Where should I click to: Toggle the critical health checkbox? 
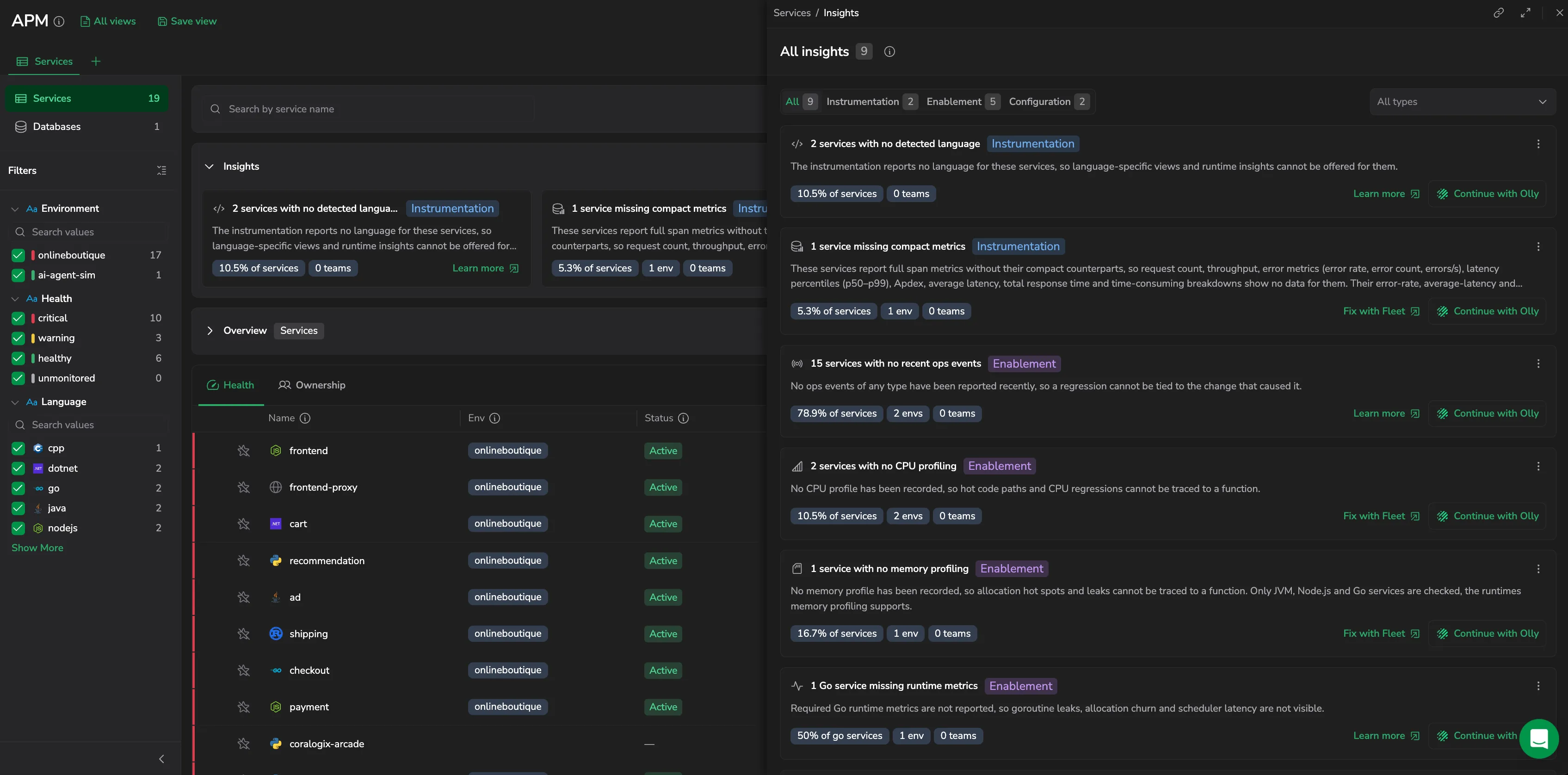pos(18,318)
